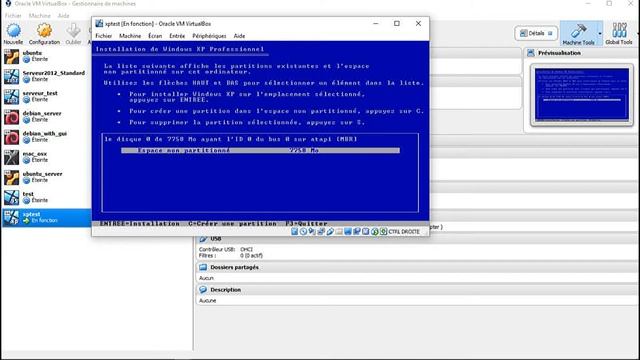Click the xptest title bar VM icon
The height and width of the screenshot is (360, 640).
(99, 24)
